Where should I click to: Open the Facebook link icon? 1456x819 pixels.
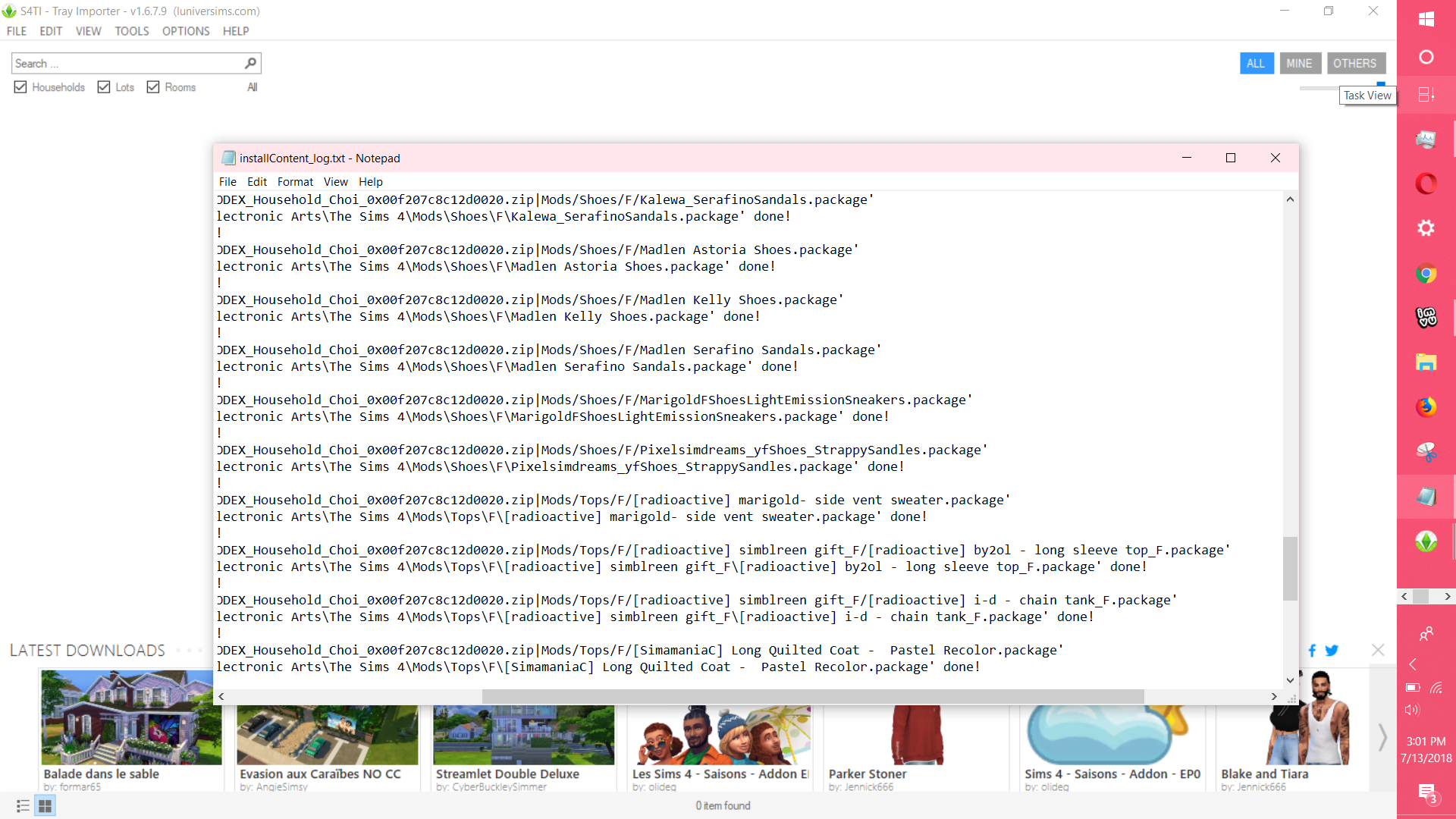[x=1312, y=651]
